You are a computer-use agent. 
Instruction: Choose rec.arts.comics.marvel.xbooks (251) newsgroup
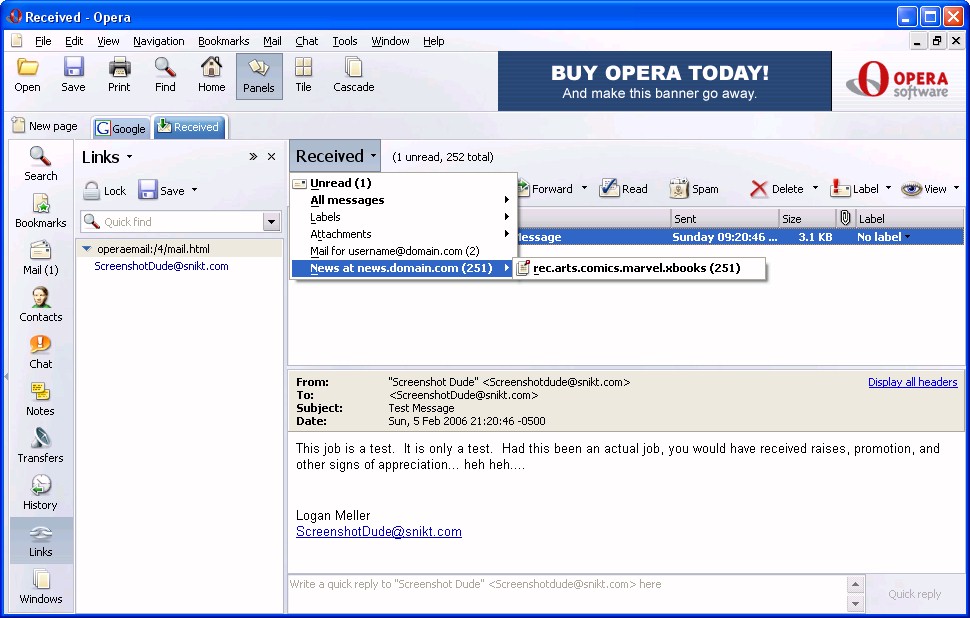[x=640, y=268]
